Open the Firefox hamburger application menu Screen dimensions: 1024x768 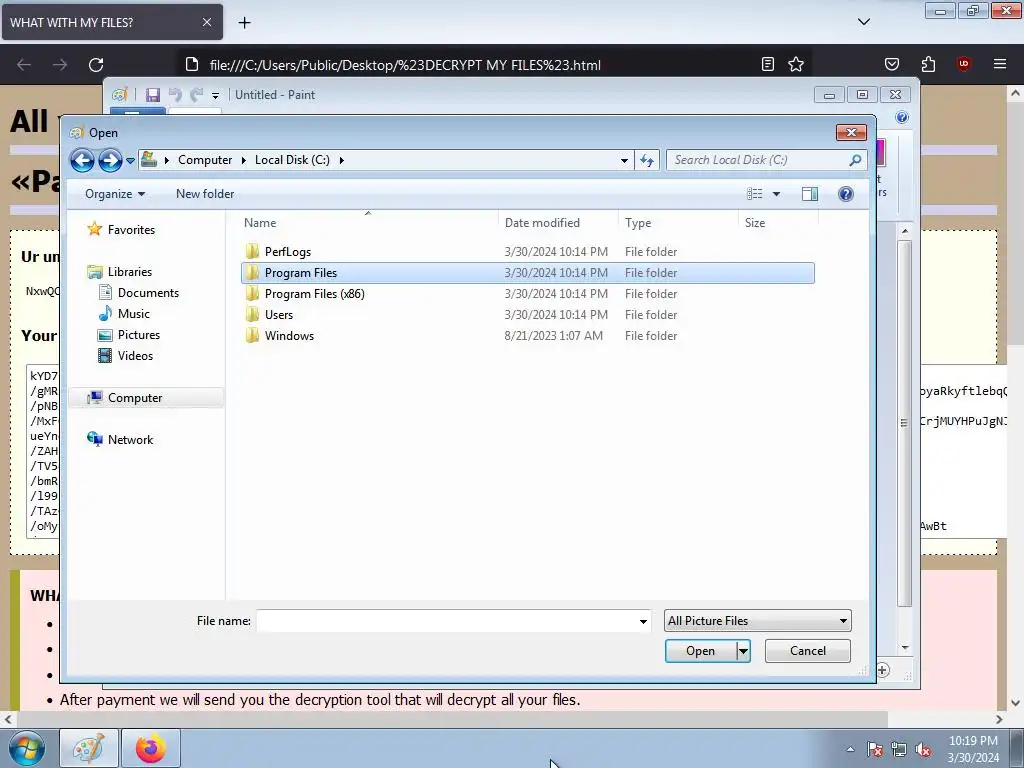click(1000, 64)
